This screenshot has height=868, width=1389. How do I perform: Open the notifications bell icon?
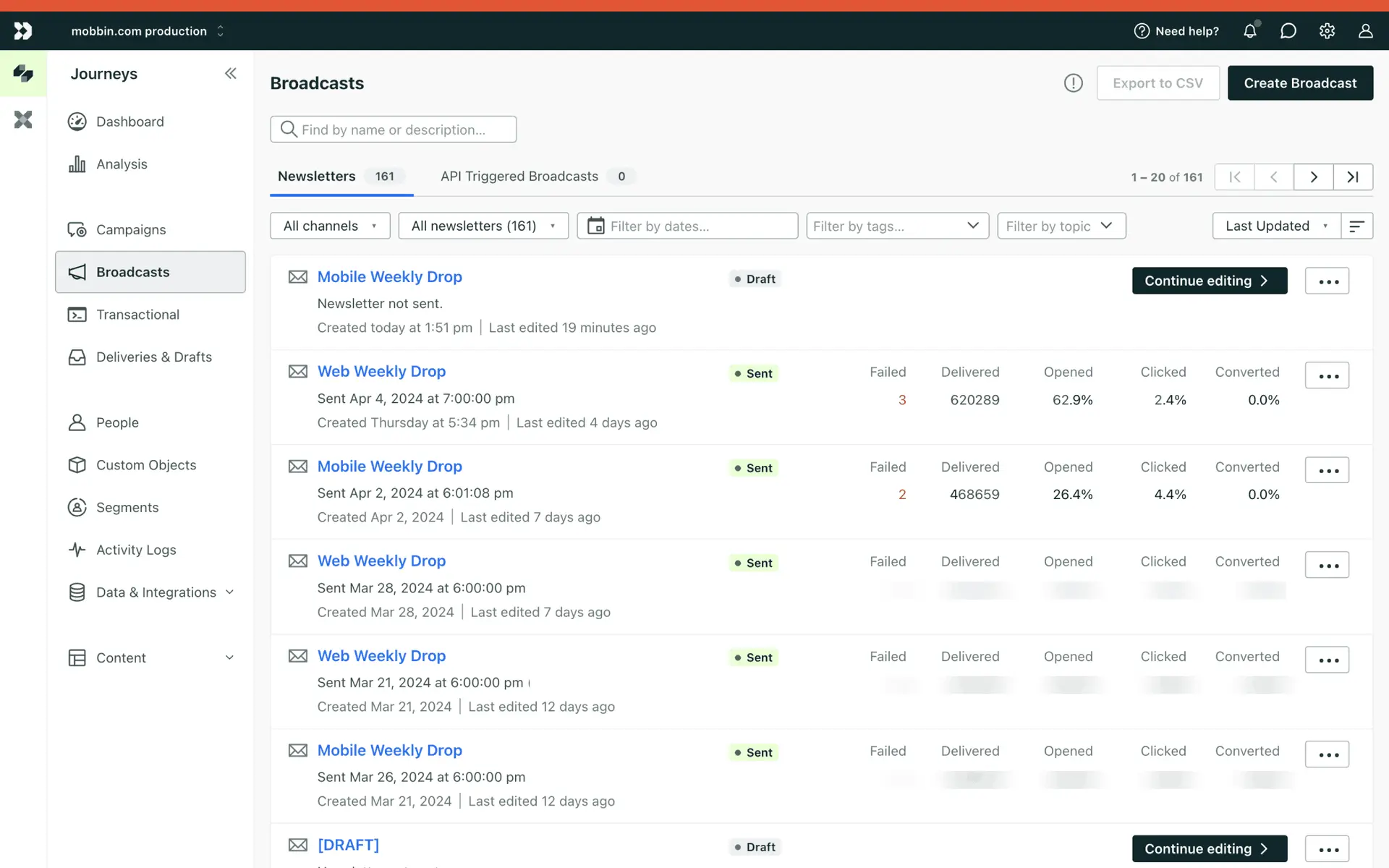(1249, 31)
